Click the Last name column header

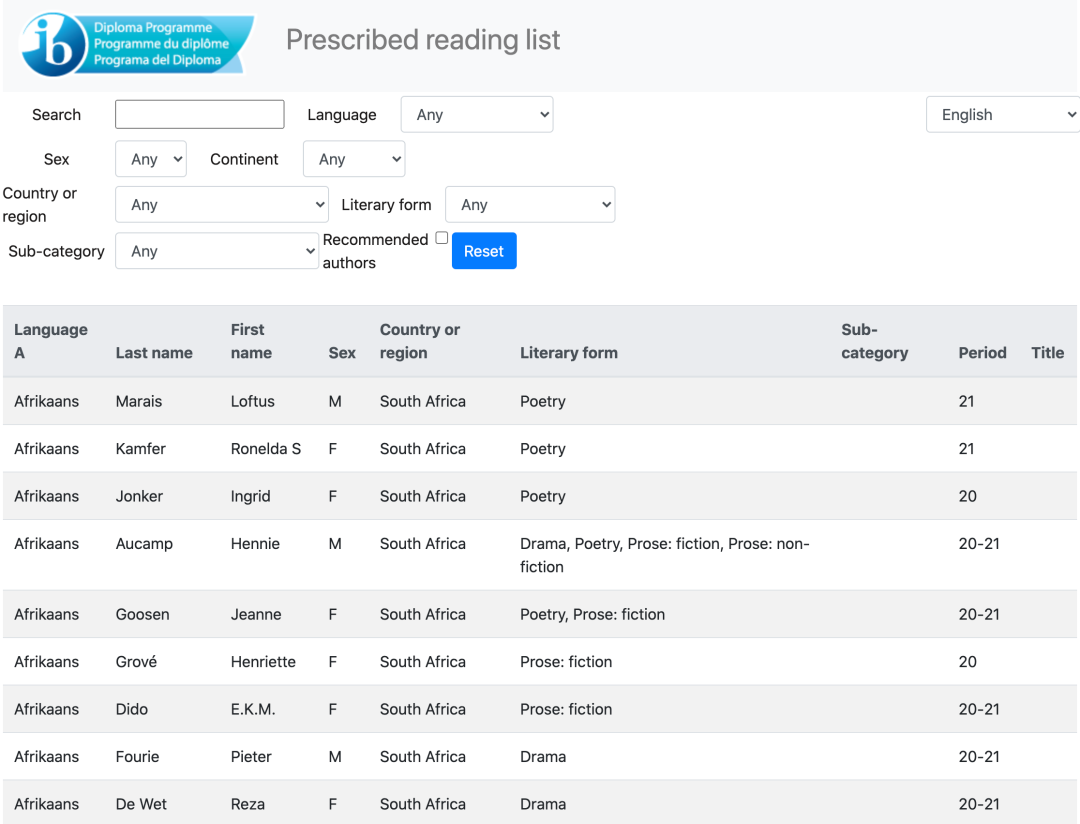click(154, 353)
